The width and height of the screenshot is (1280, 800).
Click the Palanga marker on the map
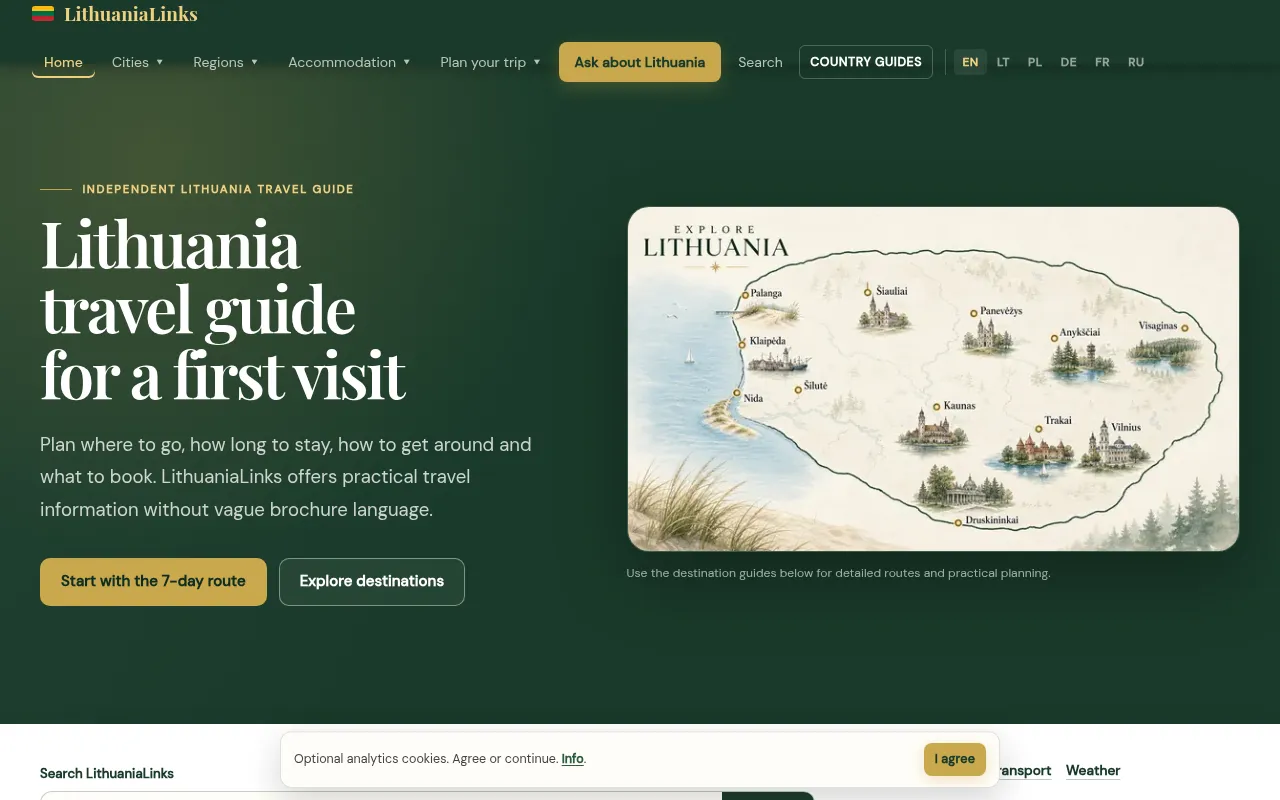point(745,295)
